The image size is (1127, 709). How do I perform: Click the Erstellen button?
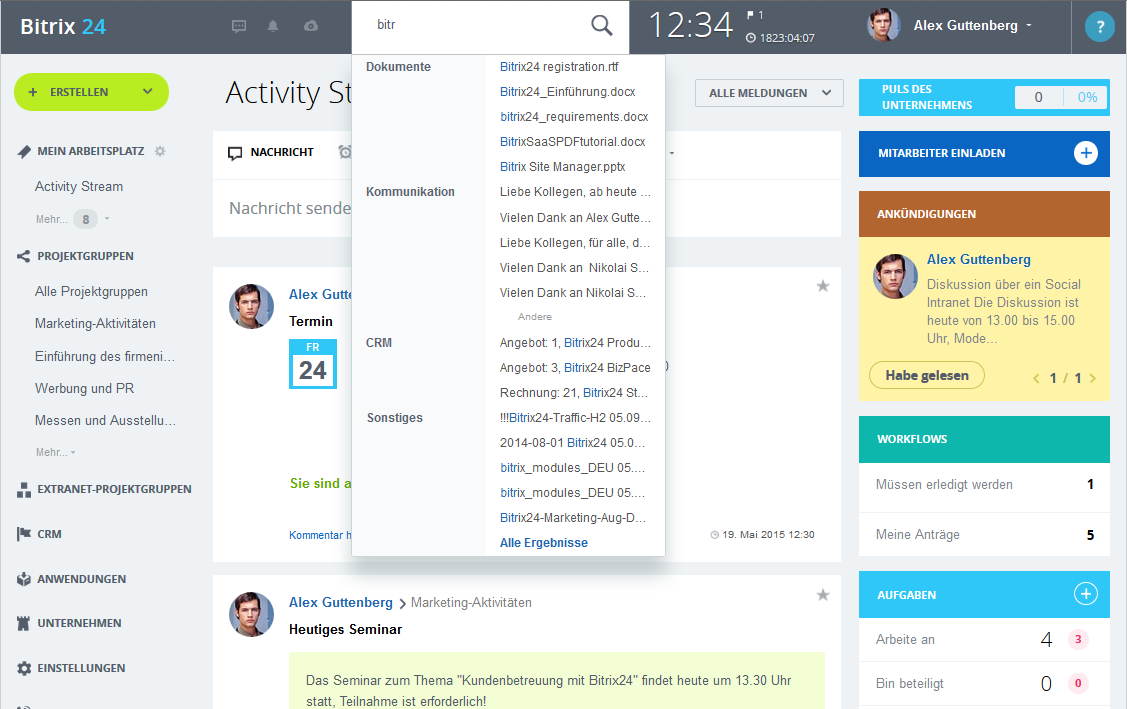[x=91, y=92]
